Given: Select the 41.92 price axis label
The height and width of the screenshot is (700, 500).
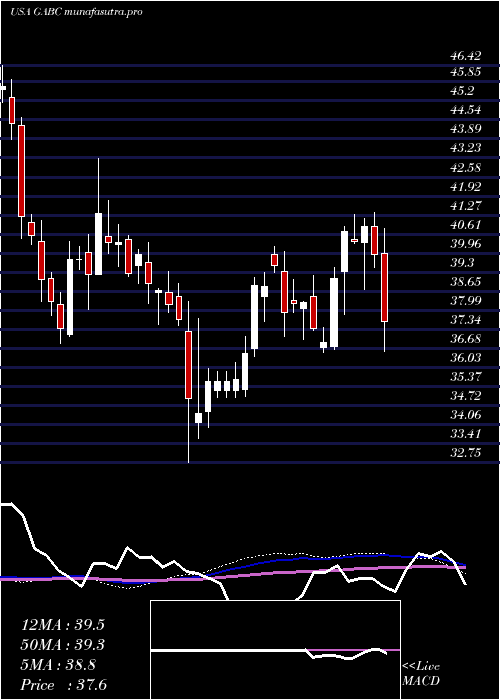Looking at the screenshot, I should tap(466, 186).
